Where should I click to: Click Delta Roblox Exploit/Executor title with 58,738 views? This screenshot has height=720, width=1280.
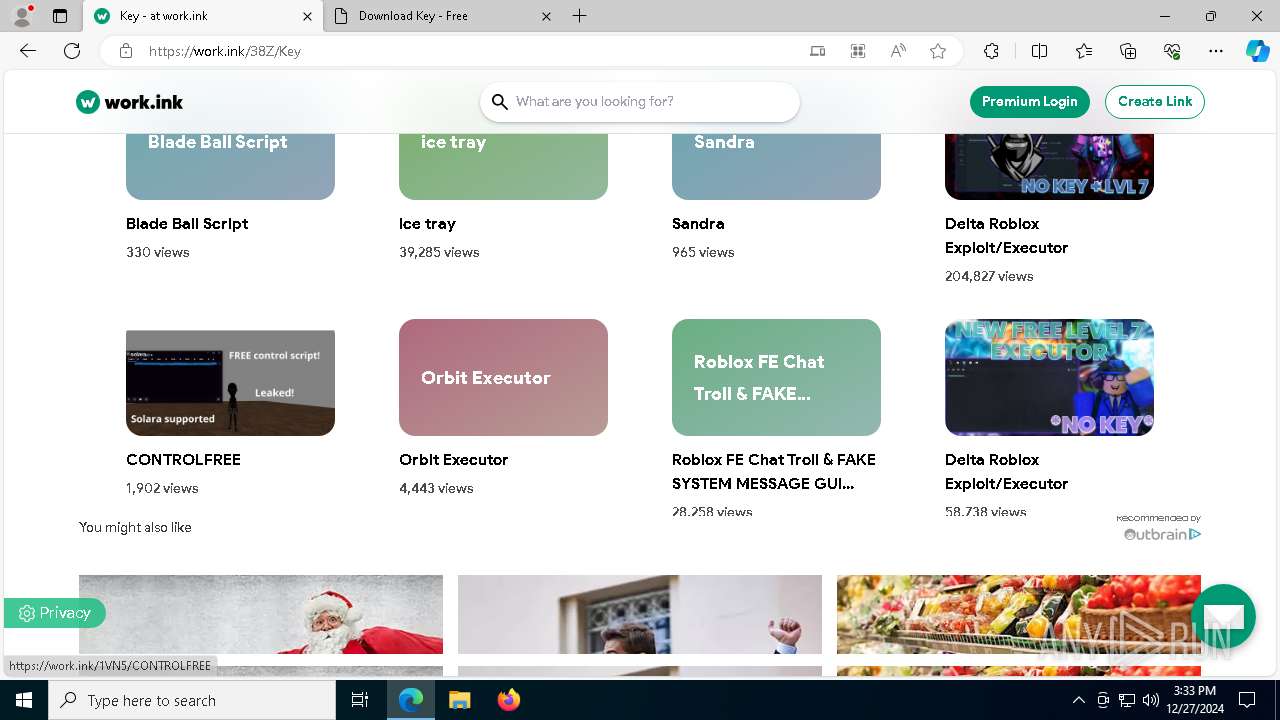[1006, 472]
